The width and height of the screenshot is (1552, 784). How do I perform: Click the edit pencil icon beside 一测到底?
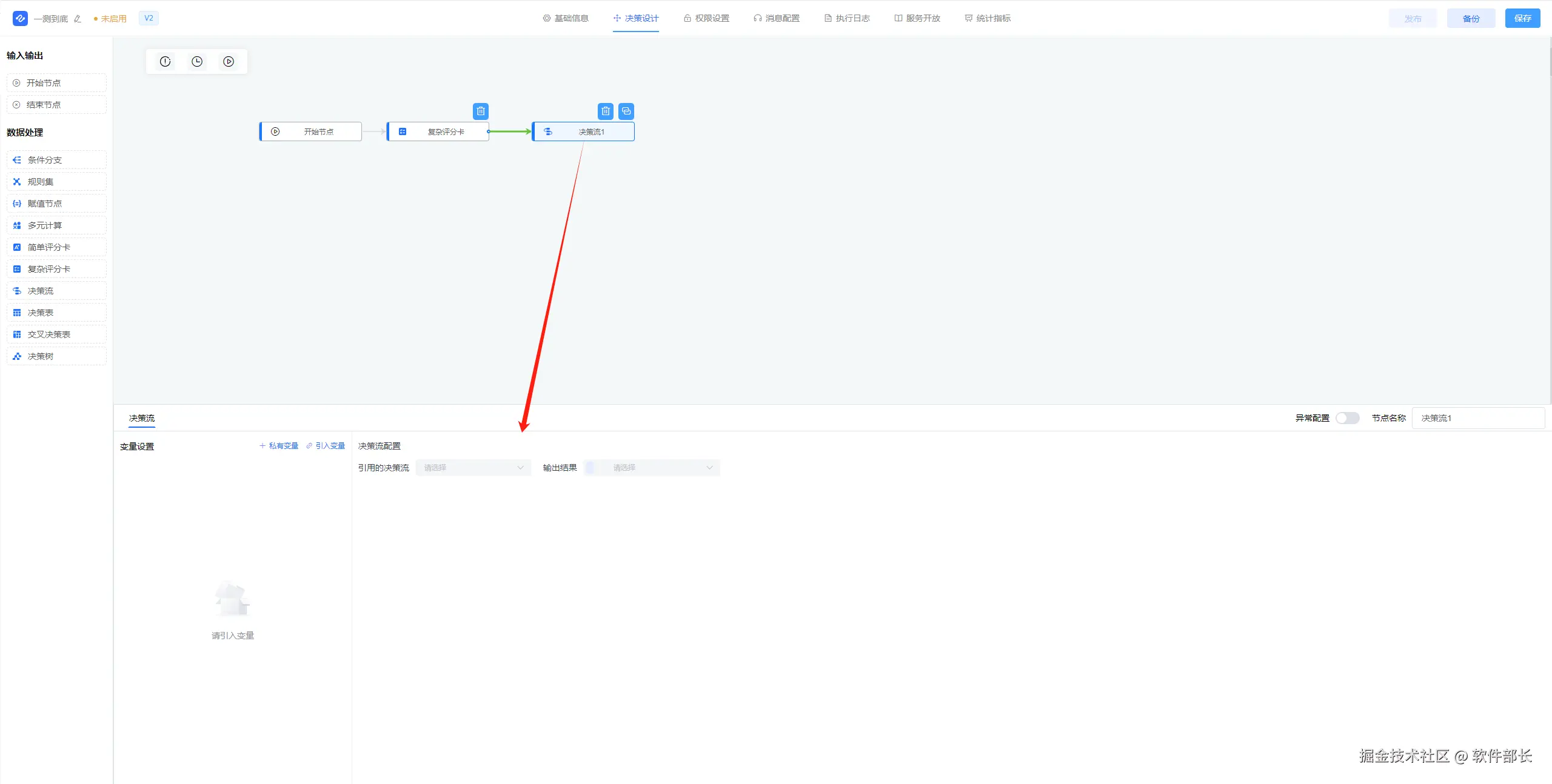pos(78,19)
